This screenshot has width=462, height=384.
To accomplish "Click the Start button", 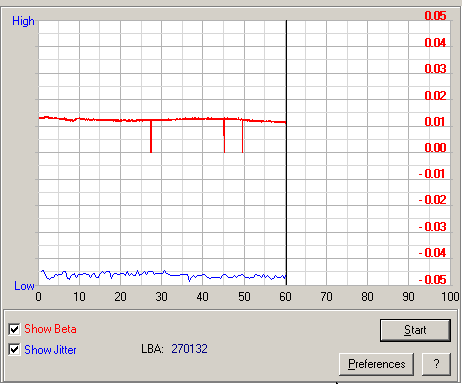I will point(415,330).
